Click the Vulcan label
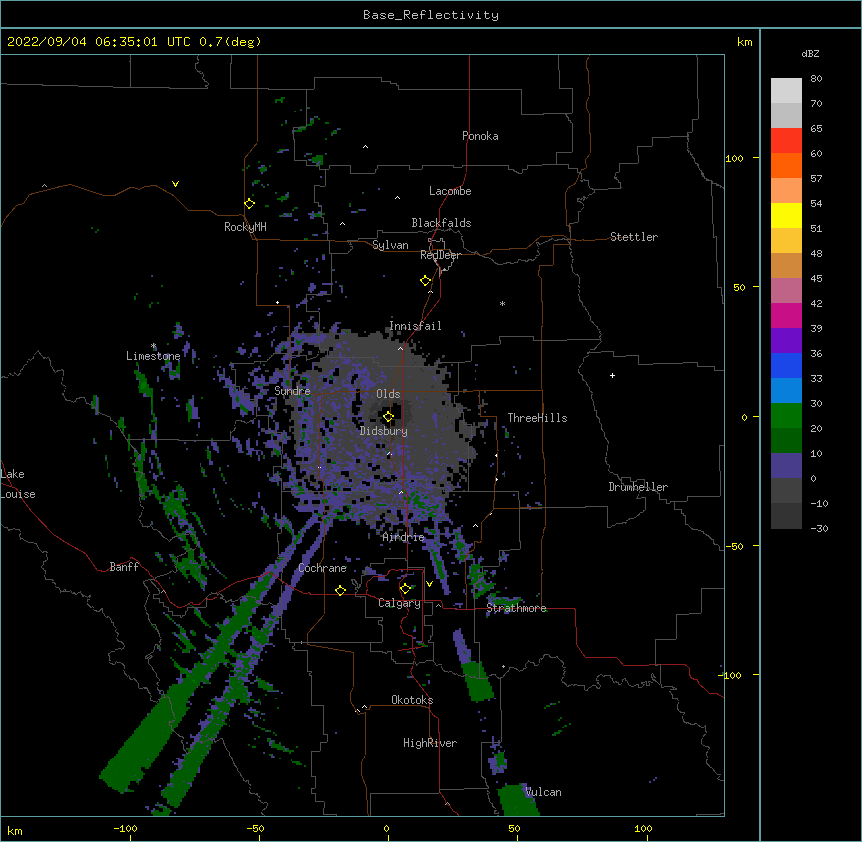862x842 pixels. pyautogui.click(x=543, y=792)
